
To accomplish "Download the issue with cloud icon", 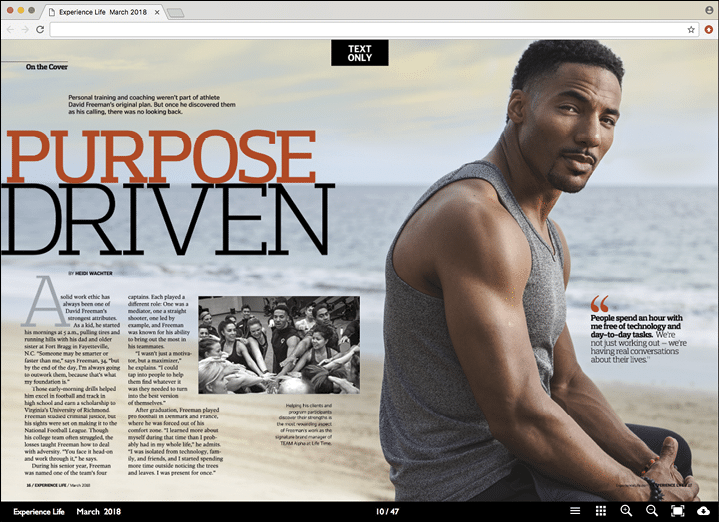I will point(704,511).
